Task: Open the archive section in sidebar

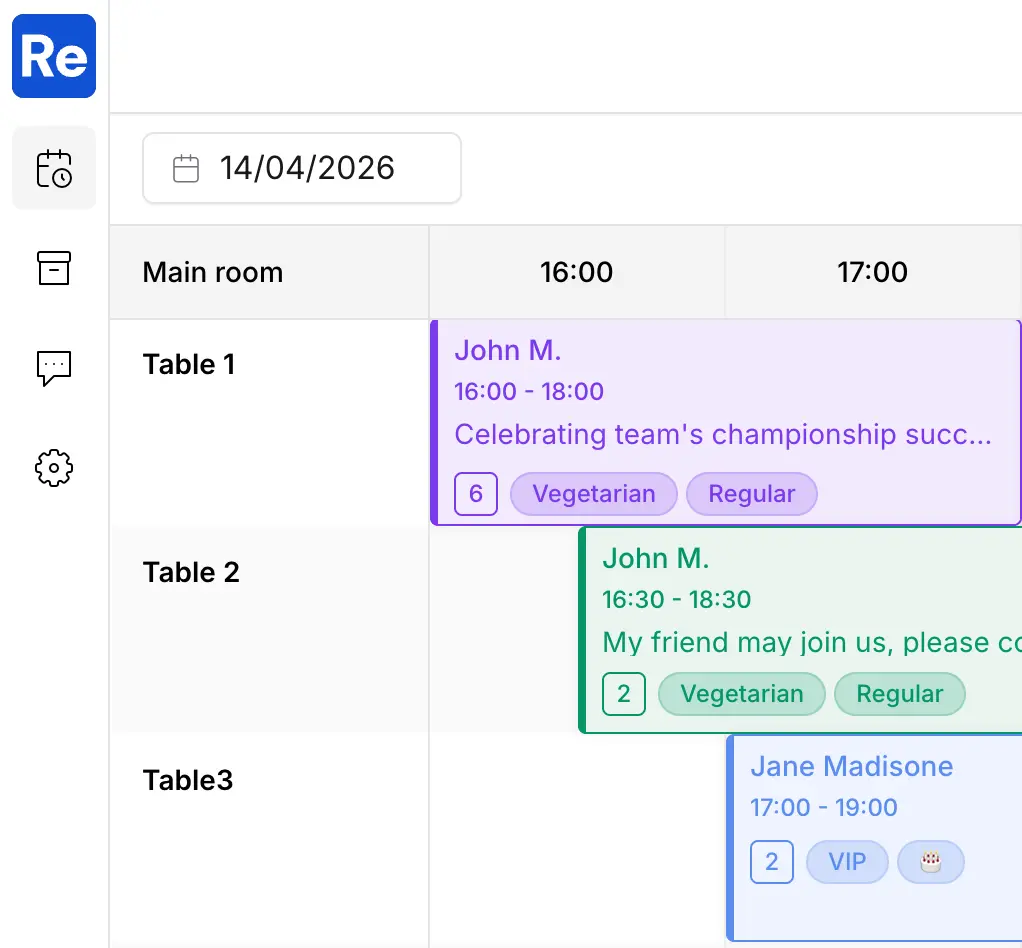Action: point(54,268)
